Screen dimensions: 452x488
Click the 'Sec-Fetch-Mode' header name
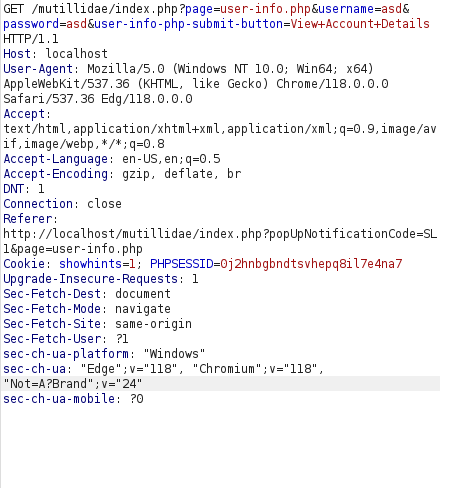point(52,309)
